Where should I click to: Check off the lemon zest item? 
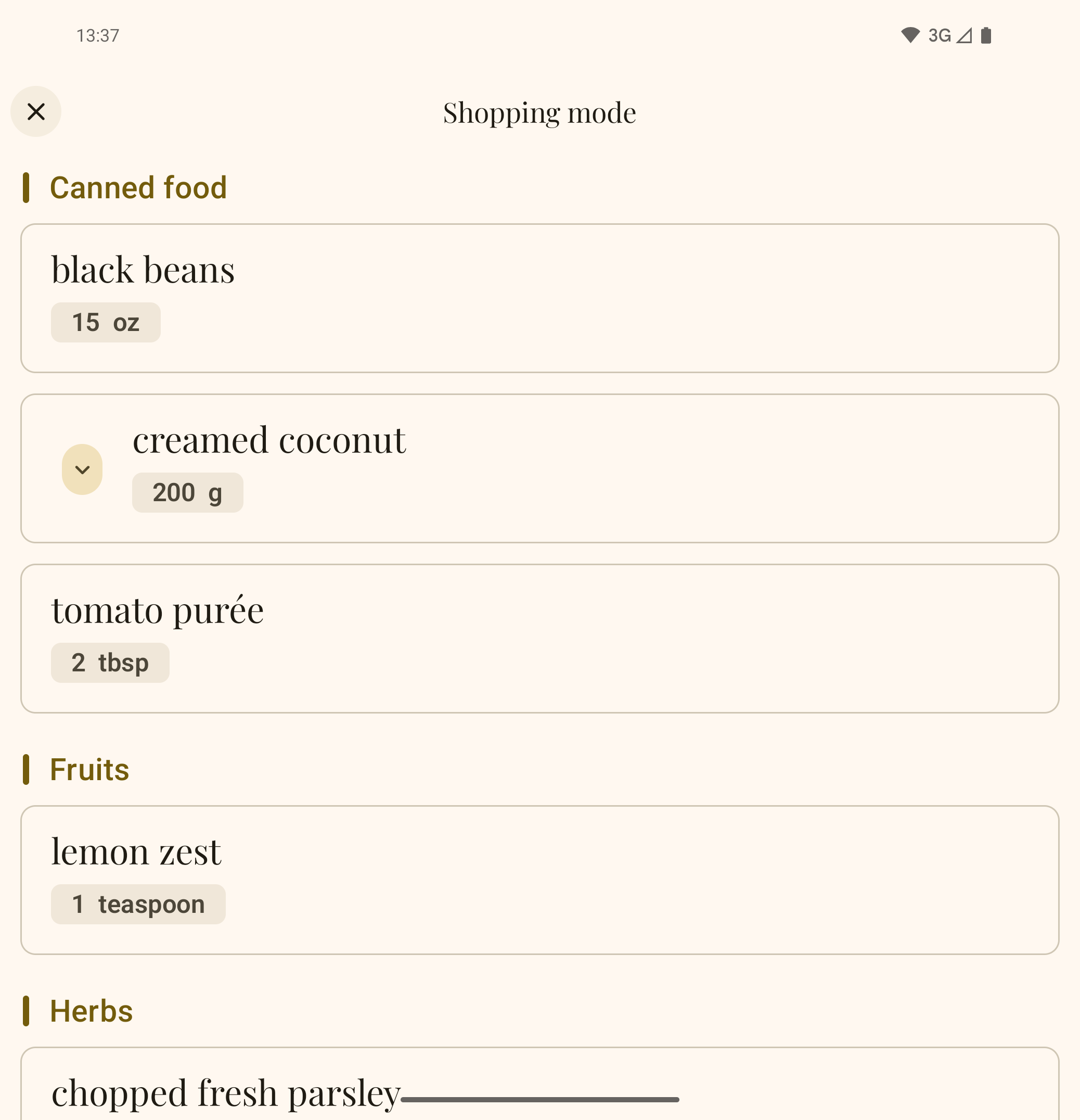coord(539,880)
